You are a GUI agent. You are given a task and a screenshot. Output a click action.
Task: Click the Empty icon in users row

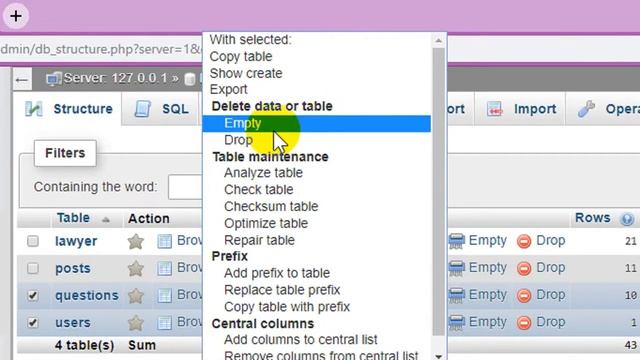point(457,322)
